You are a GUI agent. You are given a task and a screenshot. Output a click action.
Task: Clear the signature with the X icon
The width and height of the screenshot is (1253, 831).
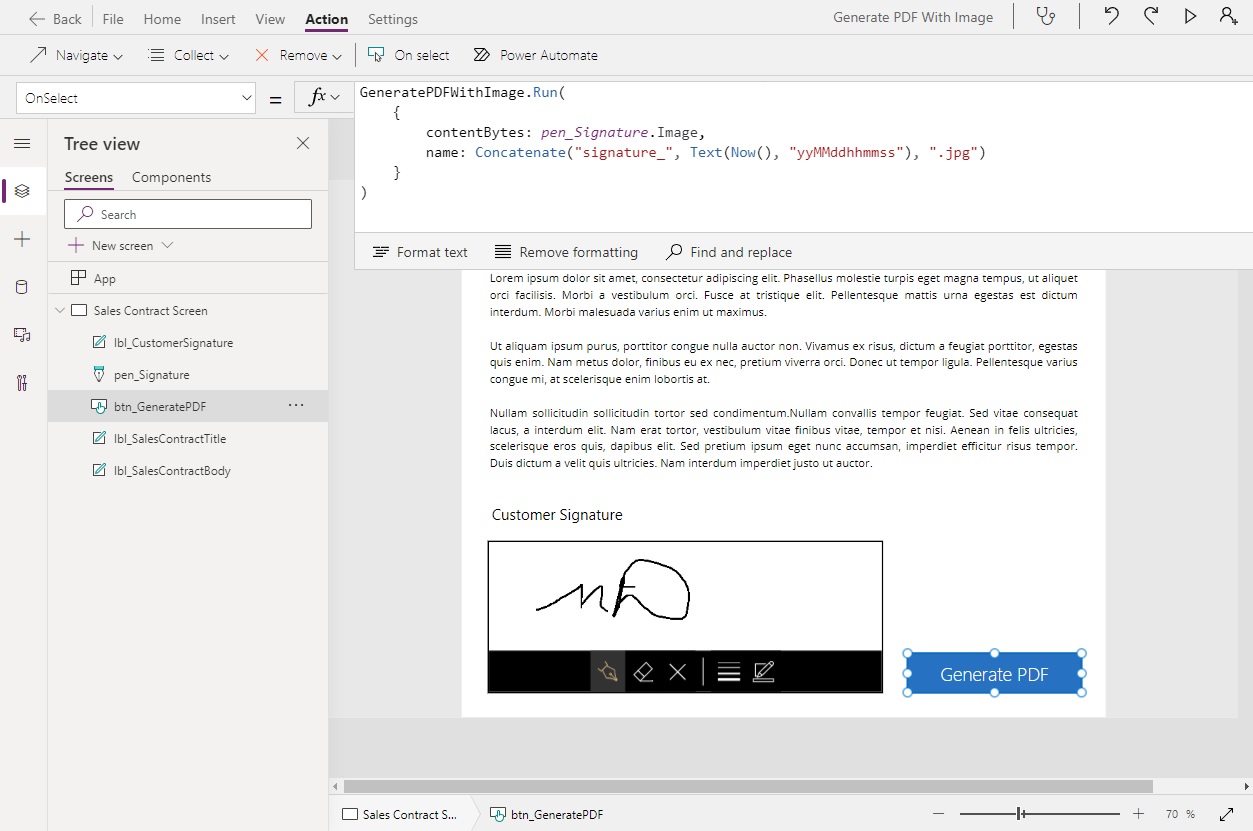678,671
